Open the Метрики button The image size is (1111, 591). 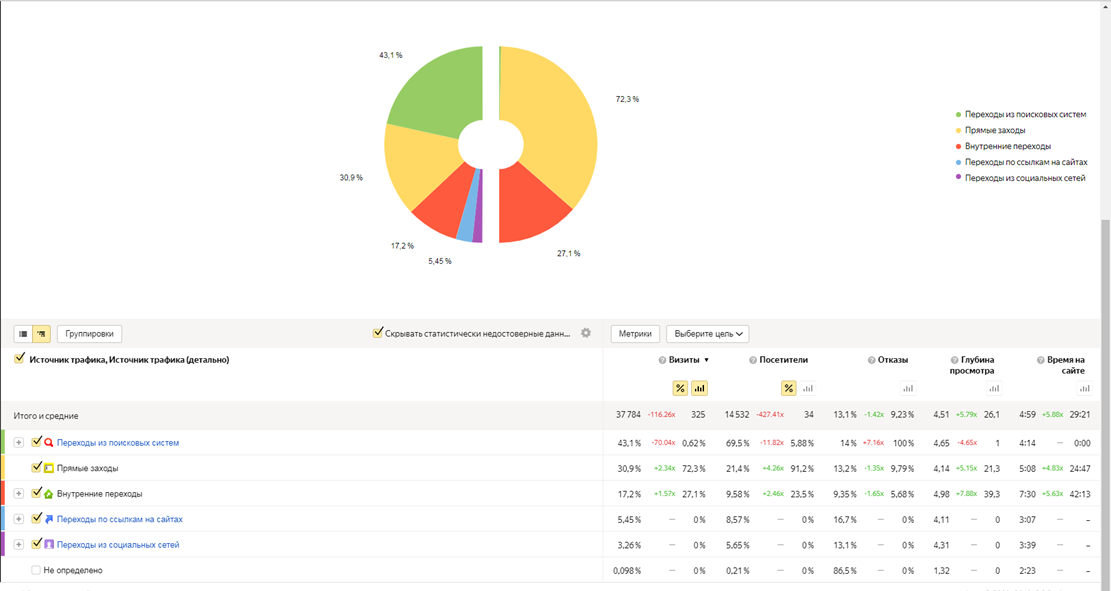(635, 334)
